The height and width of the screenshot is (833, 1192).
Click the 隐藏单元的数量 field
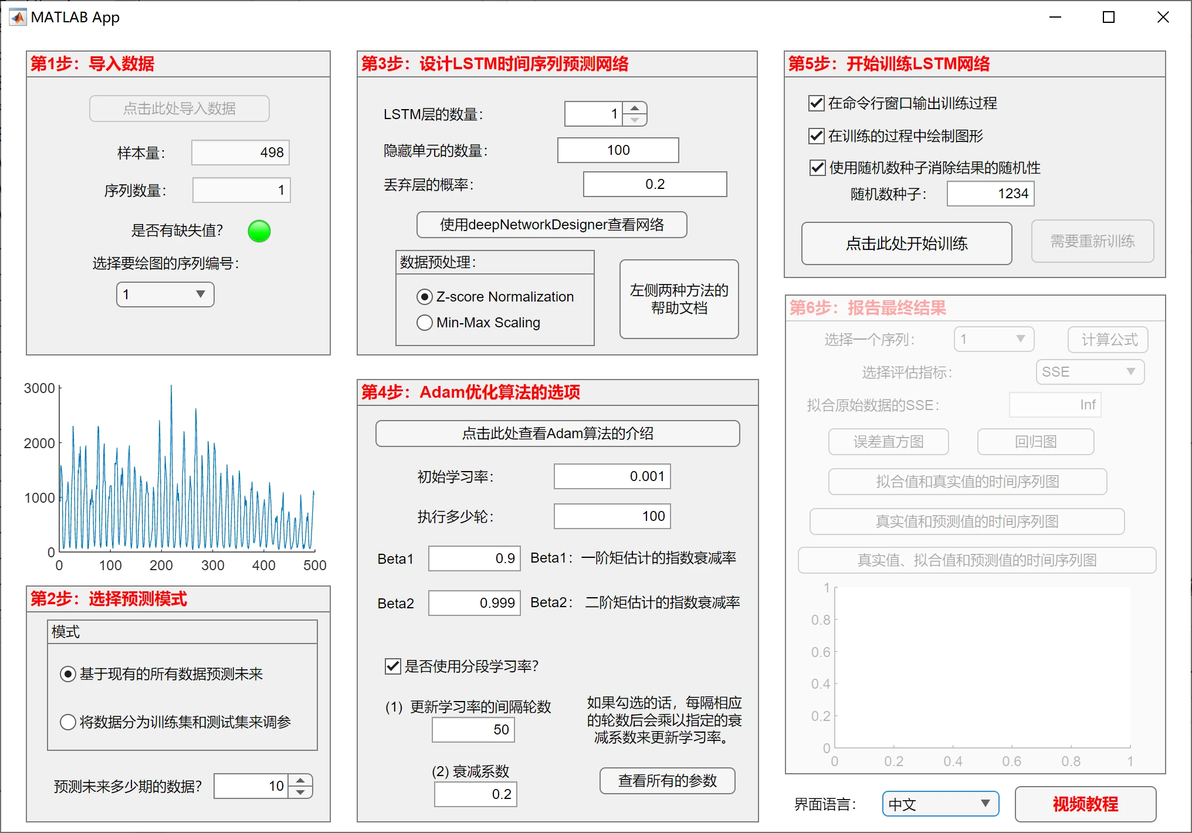pyautogui.click(x=618, y=150)
